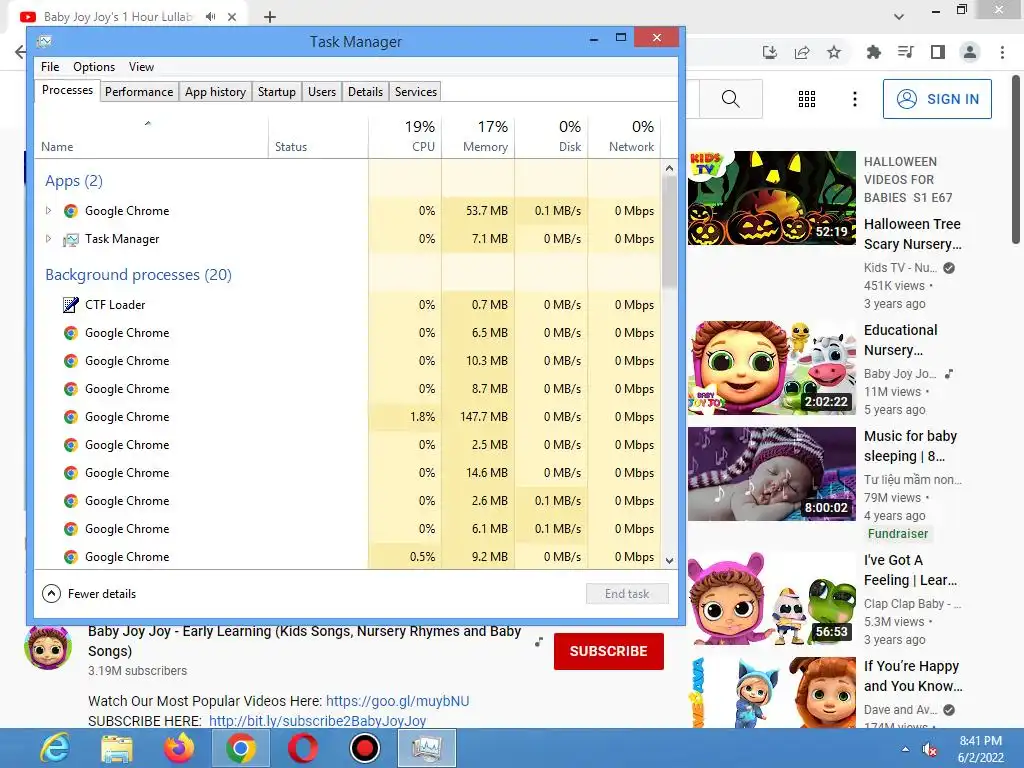
Task: Switch to the Details tab
Action: pyautogui.click(x=366, y=92)
